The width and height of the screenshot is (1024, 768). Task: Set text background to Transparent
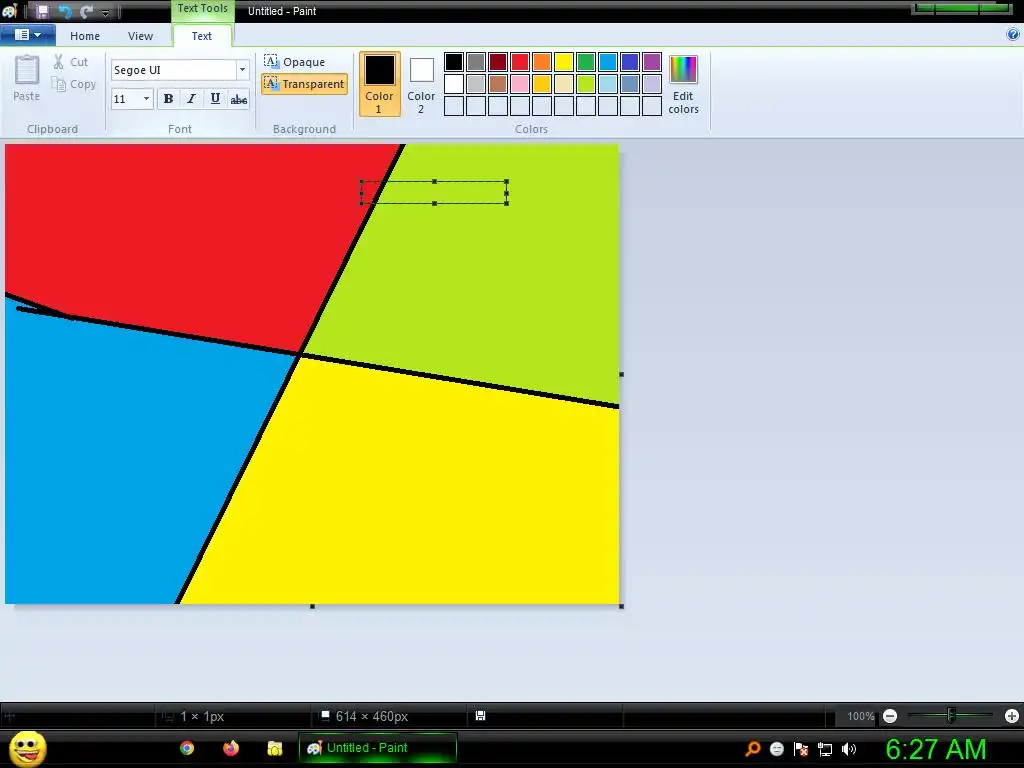[x=304, y=84]
